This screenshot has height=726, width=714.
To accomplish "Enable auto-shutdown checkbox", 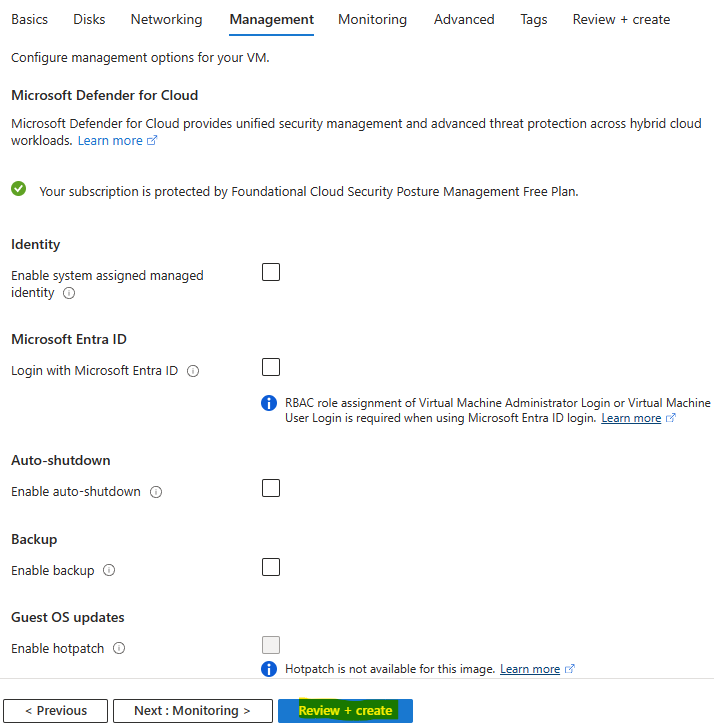I will 271,488.
